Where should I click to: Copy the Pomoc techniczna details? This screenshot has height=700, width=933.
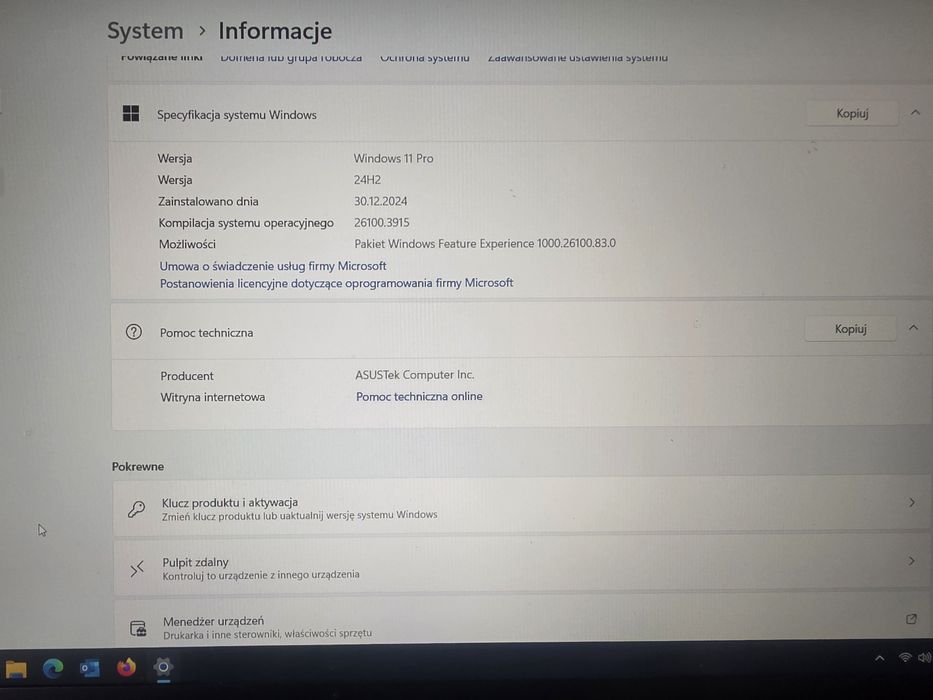pyautogui.click(x=850, y=329)
